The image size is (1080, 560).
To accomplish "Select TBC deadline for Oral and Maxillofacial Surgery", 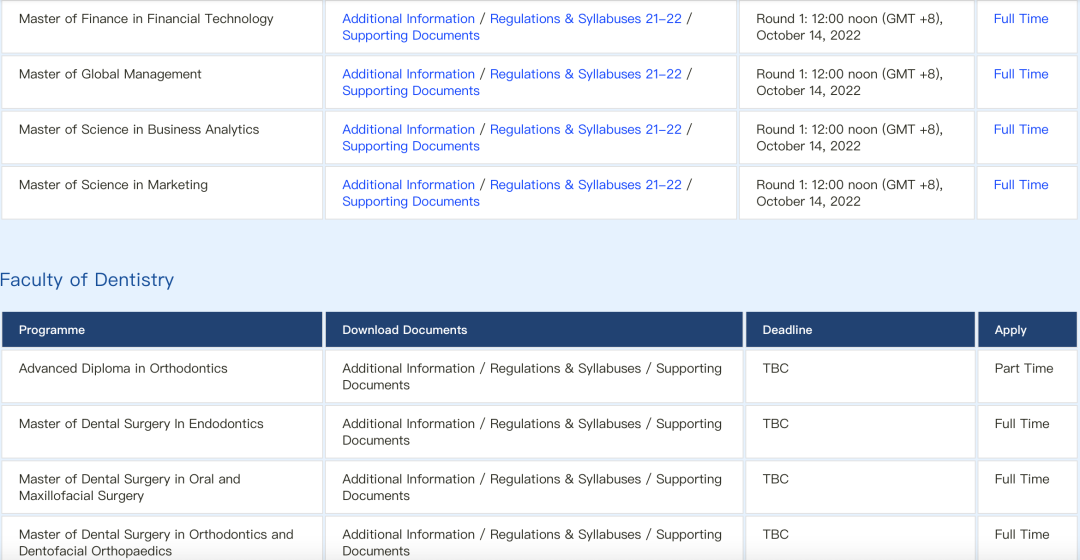I will pyautogui.click(x=776, y=479).
